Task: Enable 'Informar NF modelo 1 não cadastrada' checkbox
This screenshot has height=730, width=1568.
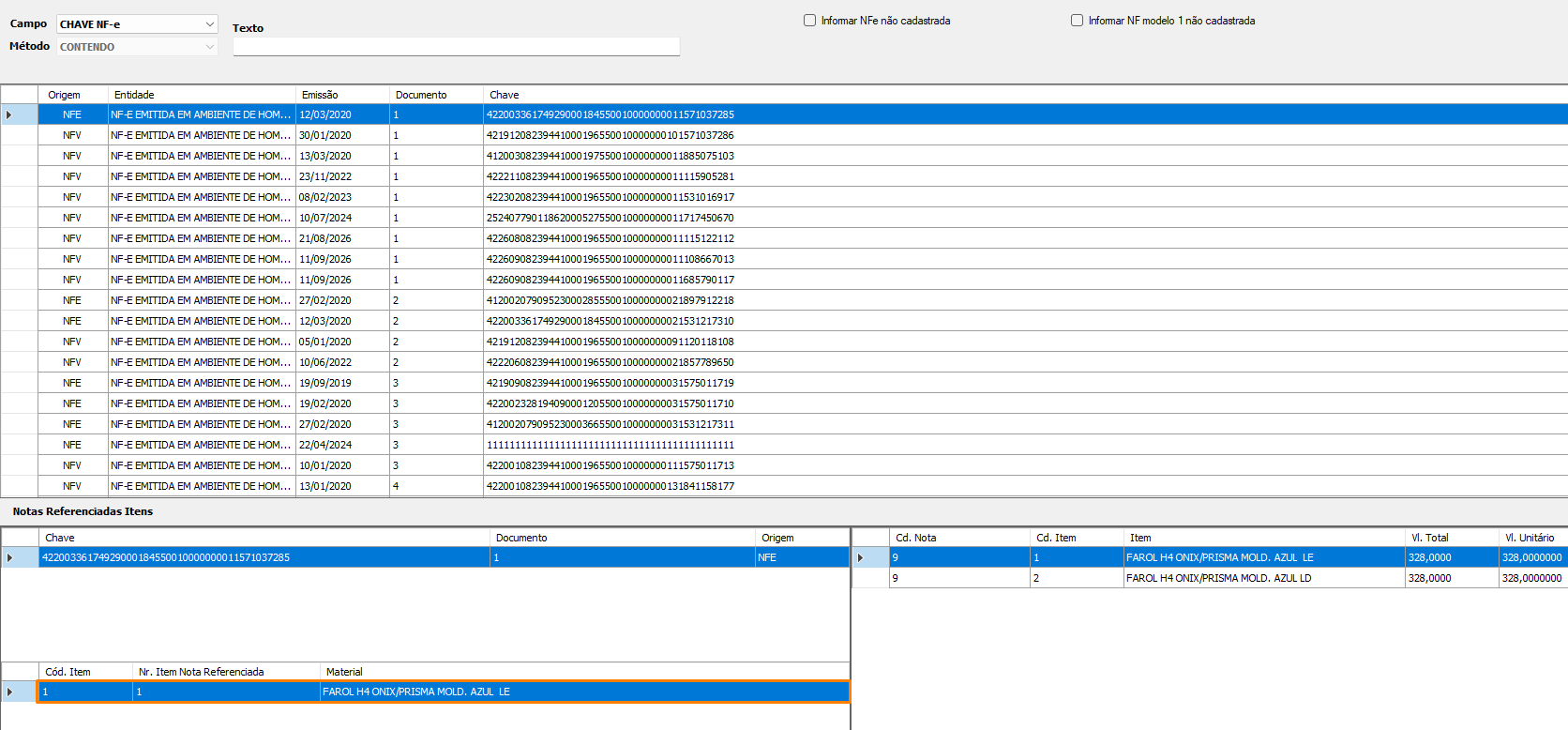Action: tap(1077, 21)
